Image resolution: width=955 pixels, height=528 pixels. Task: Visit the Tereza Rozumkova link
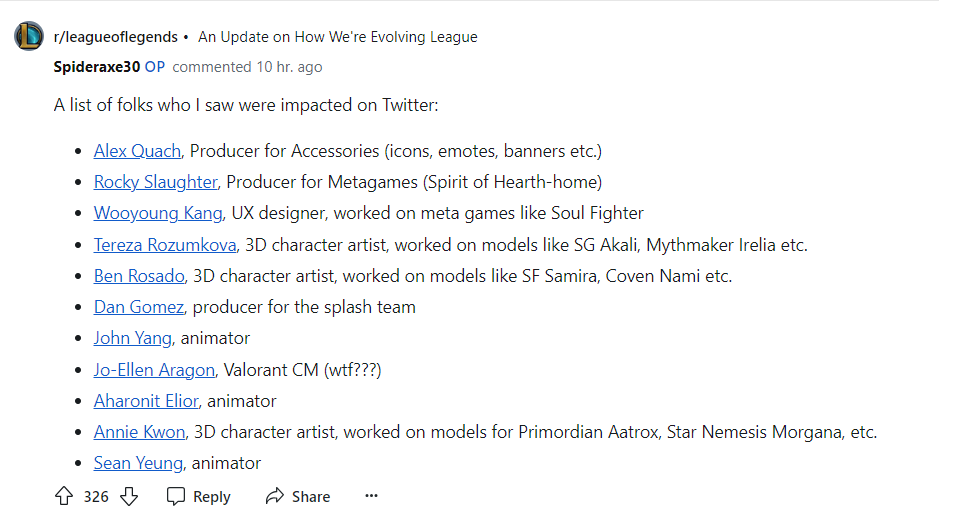pos(165,245)
